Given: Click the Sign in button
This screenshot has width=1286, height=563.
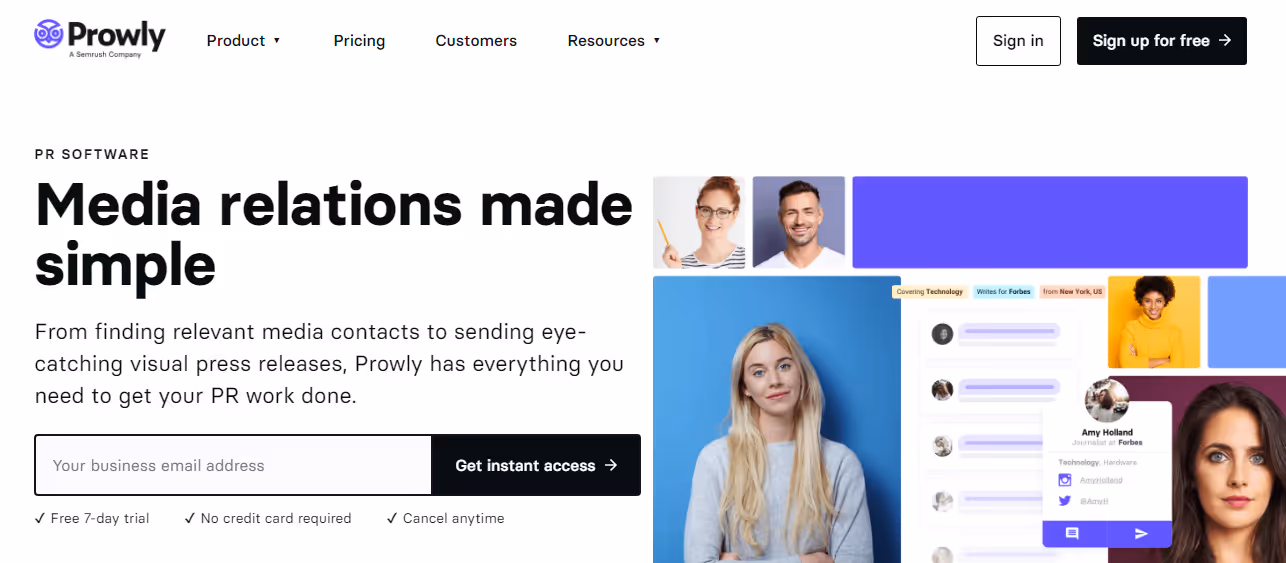Looking at the screenshot, I should tap(1018, 41).
